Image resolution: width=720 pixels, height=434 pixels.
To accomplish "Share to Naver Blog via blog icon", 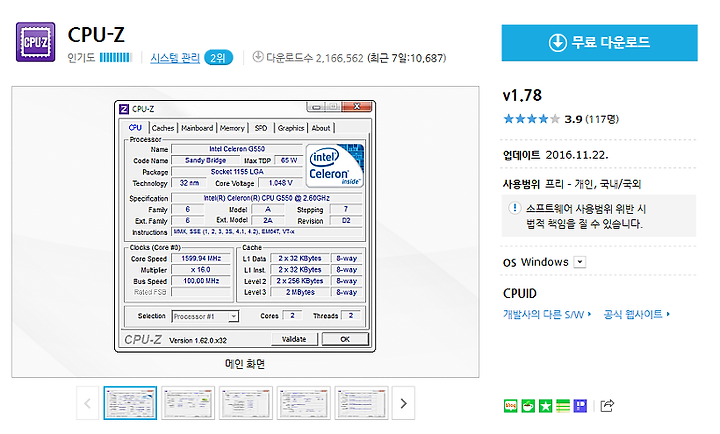I will click(x=511, y=406).
